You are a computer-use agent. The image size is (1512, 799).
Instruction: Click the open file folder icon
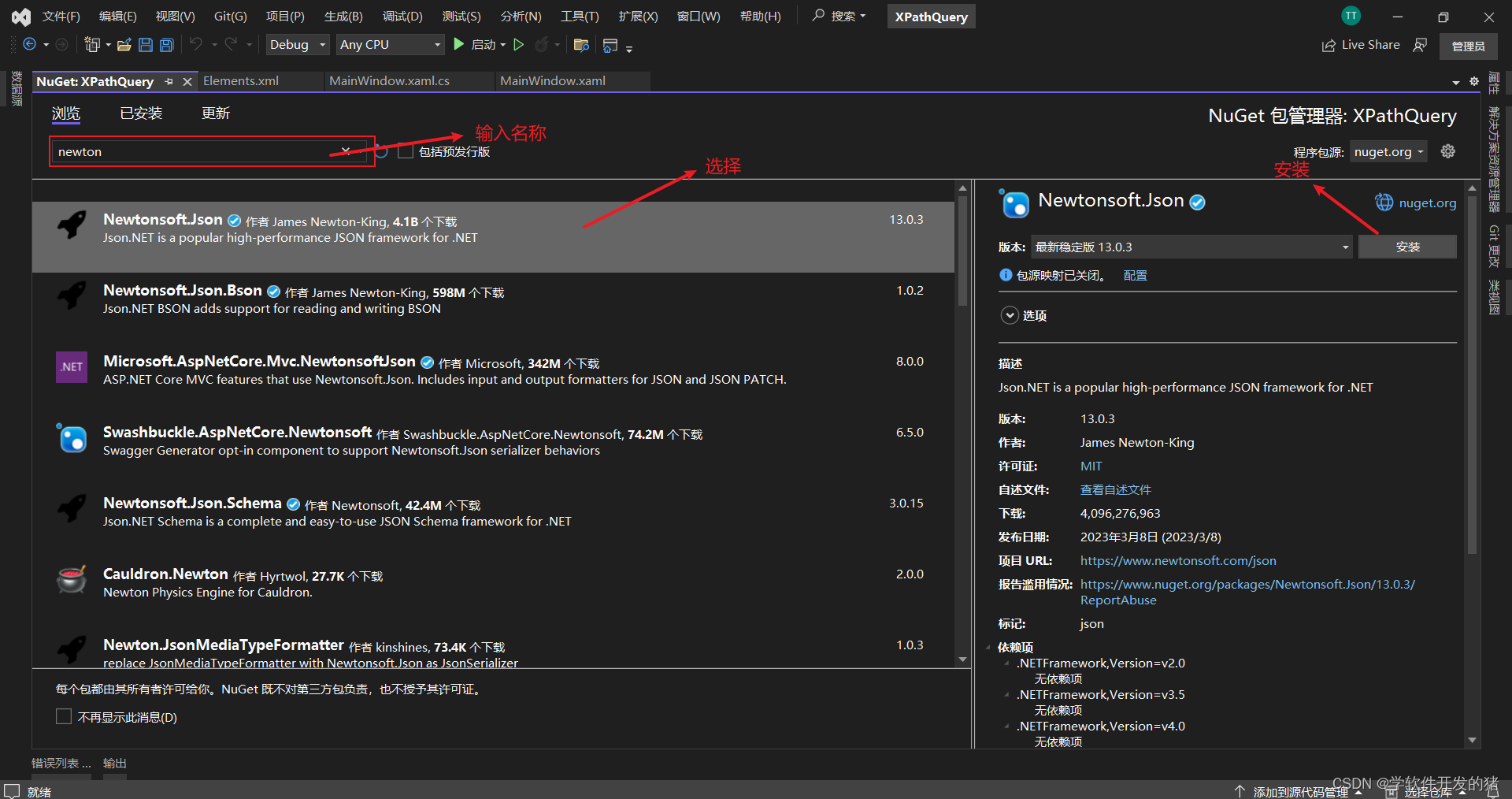(x=124, y=45)
